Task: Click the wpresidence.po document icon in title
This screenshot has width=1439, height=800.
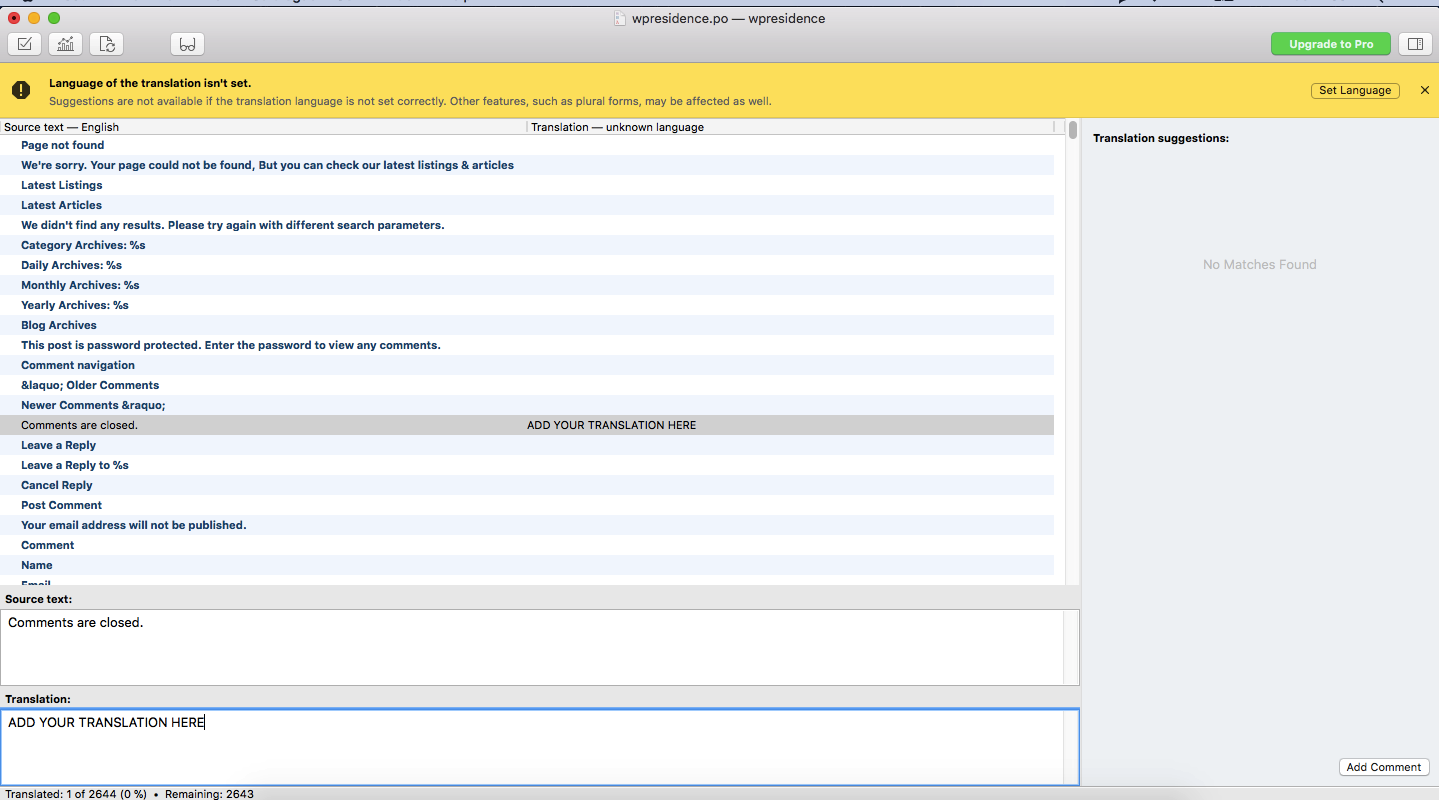Action: click(620, 18)
